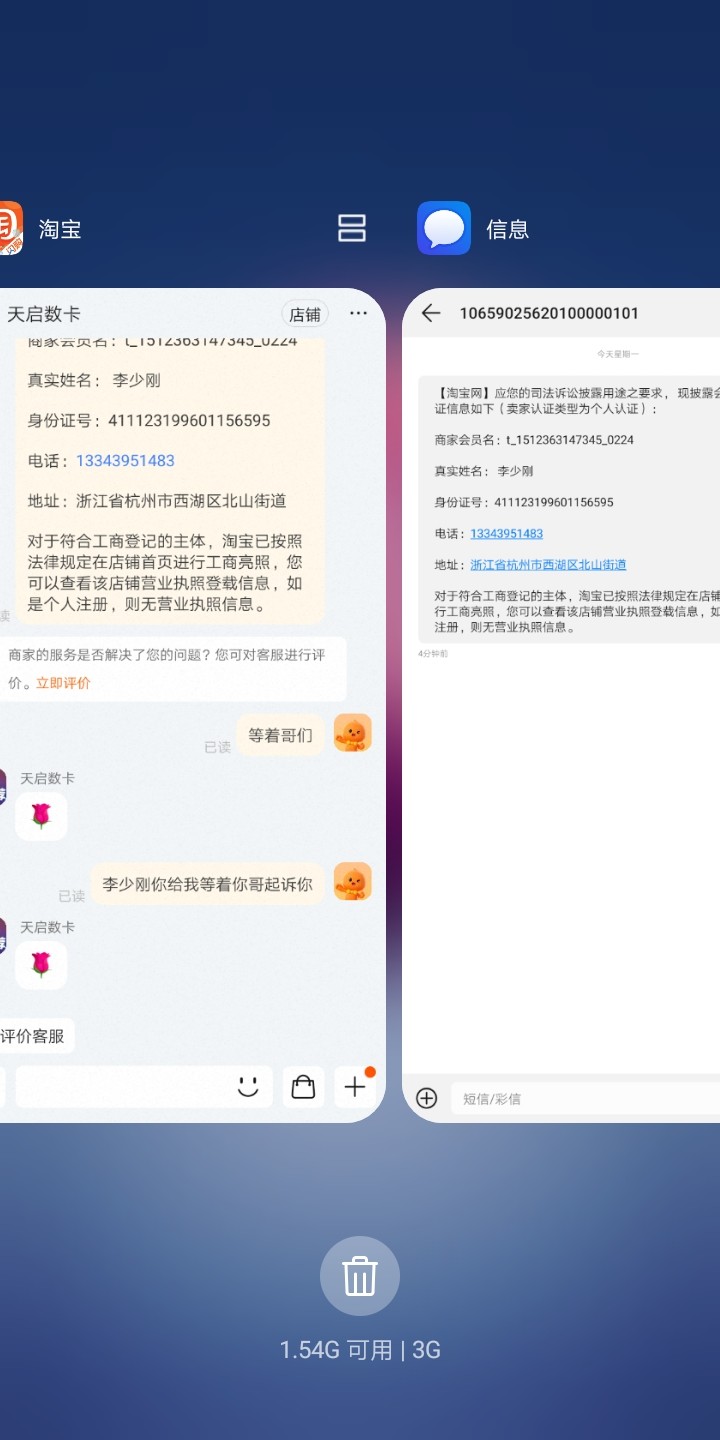The image size is (720, 1440).
Task: Tap the address link in Messages
Action: tap(549, 565)
